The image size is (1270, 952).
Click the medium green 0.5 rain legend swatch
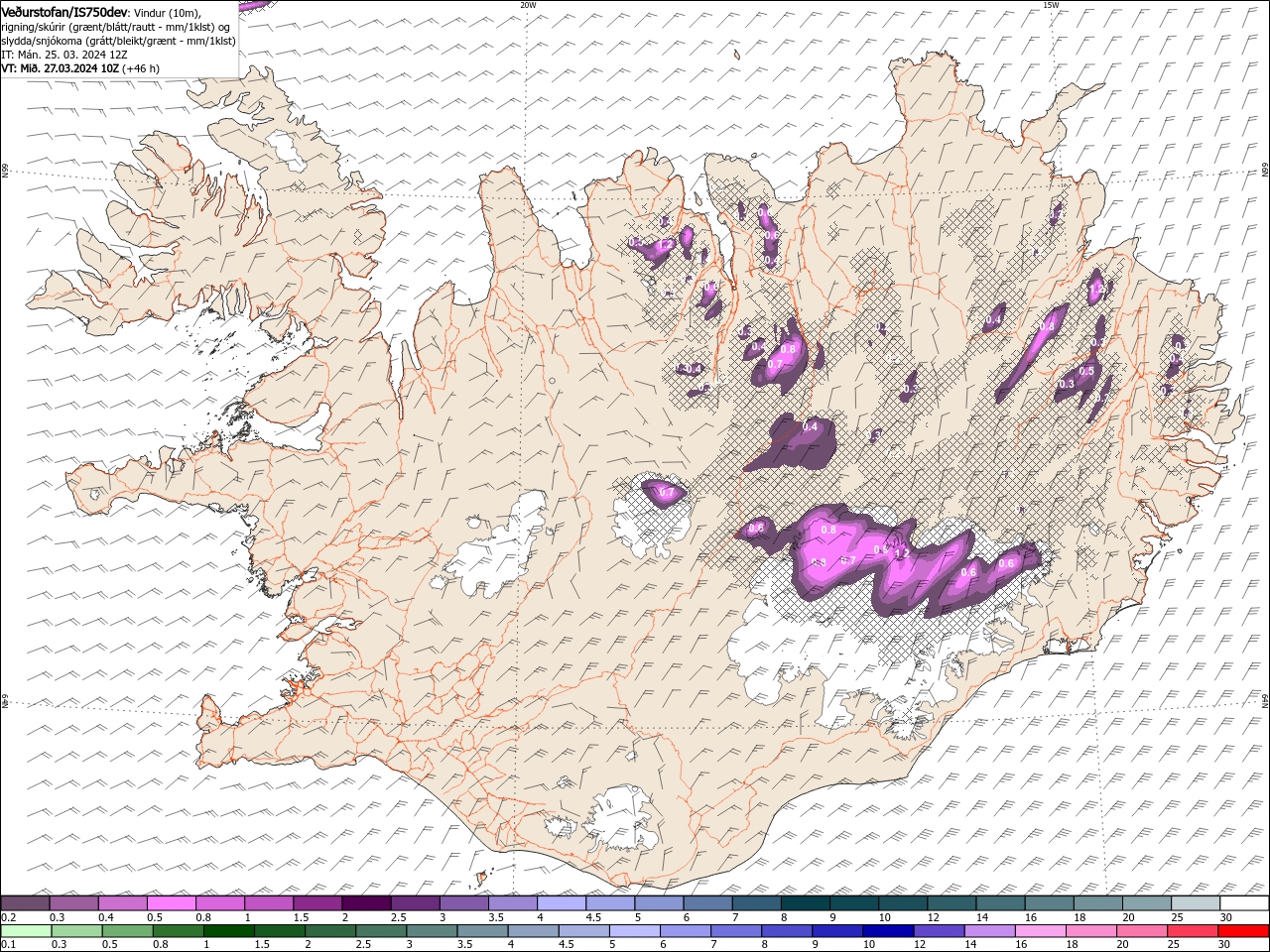tap(128, 931)
